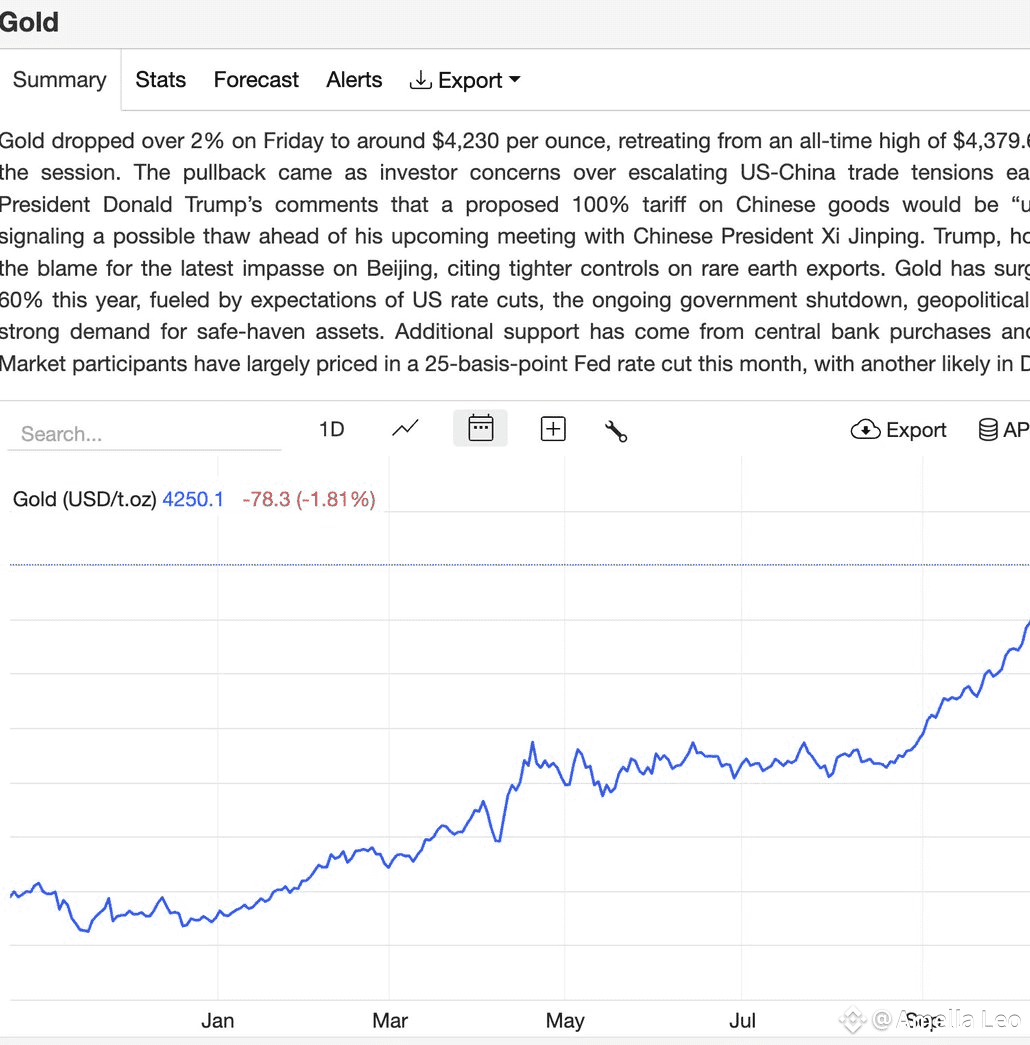Click the calendar date range icon
The height and width of the screenshot is (1045, 1030).
click(x=481, y=429)
